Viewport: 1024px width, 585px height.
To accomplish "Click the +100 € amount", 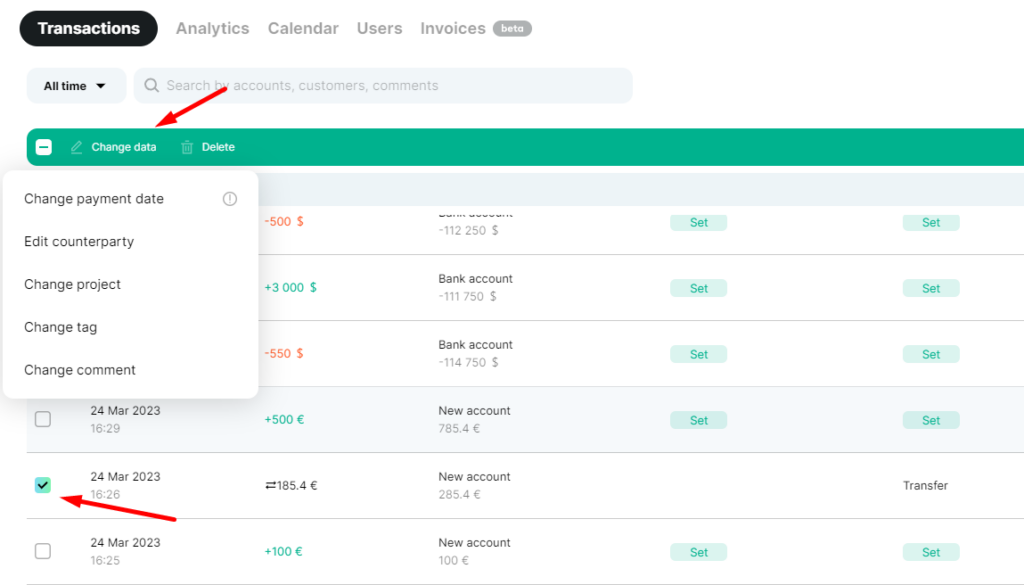I will pos(283,552).
